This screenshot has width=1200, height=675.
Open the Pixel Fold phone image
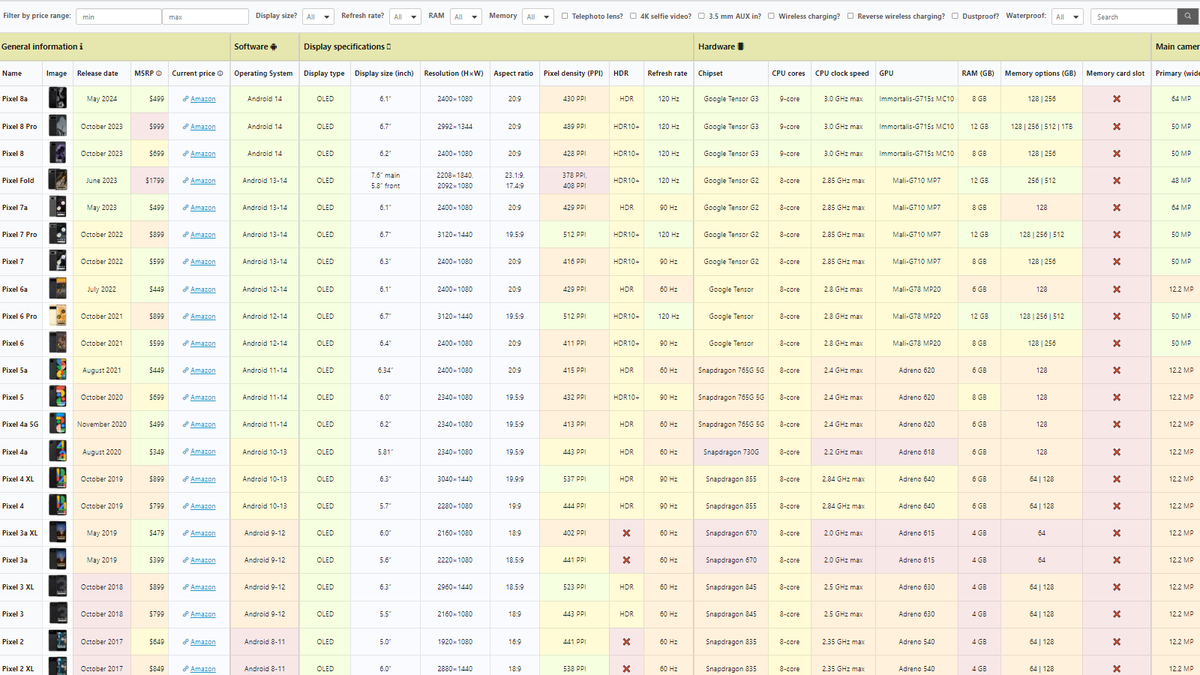click(x=57, y=180)
